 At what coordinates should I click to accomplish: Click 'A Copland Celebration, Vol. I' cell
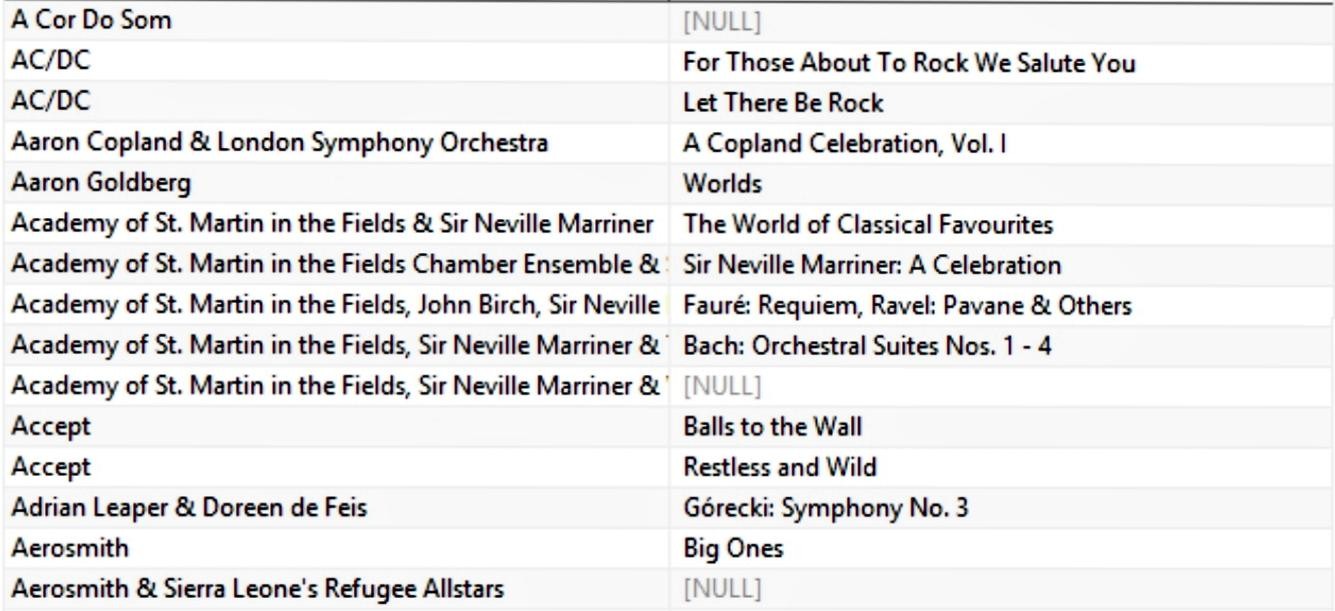click(844, 143)
